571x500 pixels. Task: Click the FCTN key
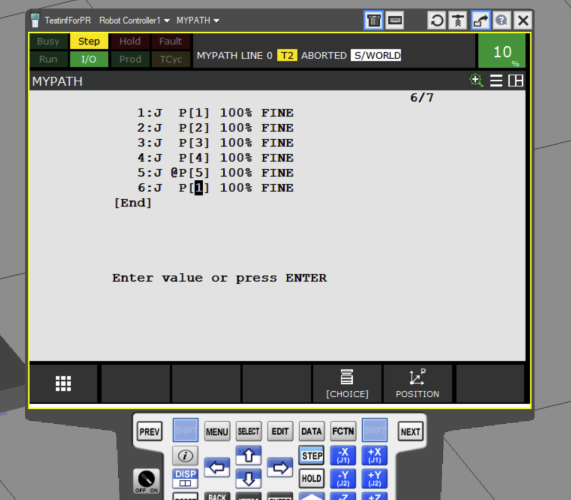[x=343, y=431]
